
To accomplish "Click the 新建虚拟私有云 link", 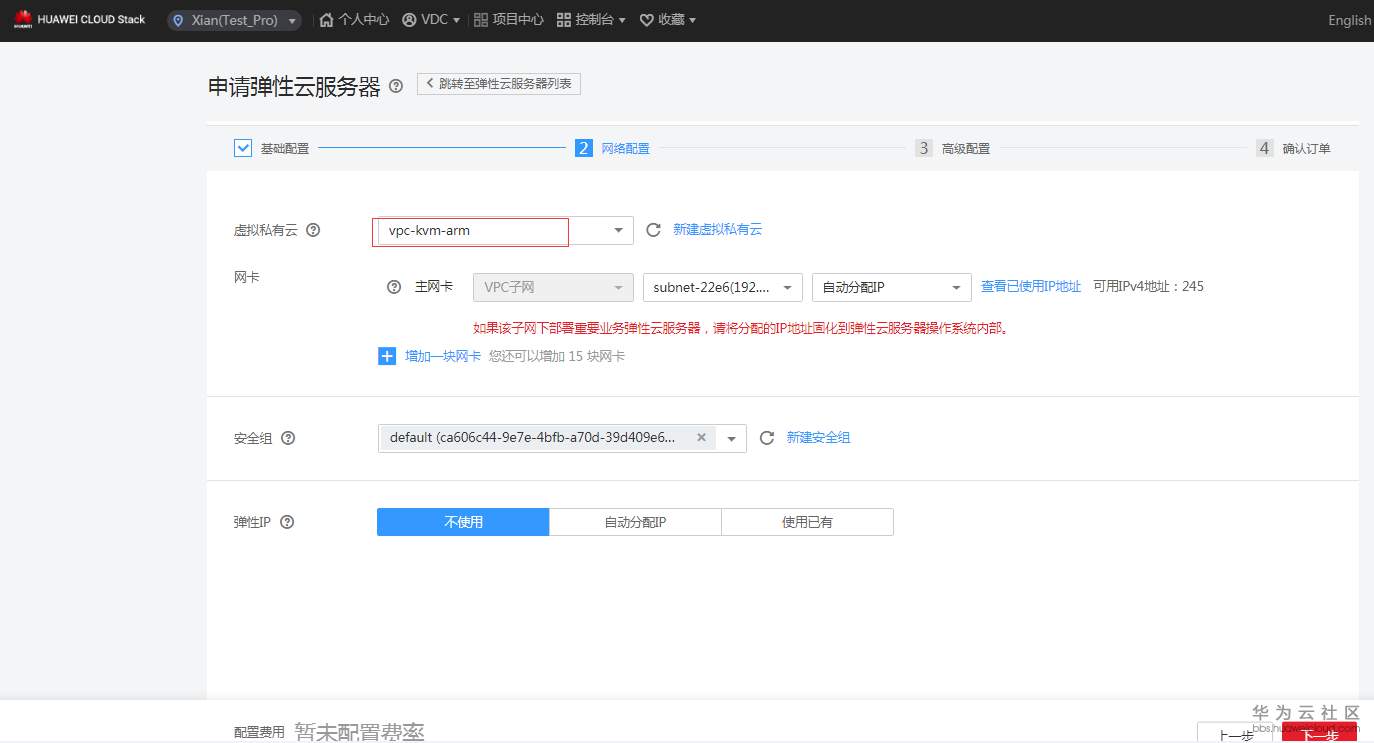I will tap(718, 230).
